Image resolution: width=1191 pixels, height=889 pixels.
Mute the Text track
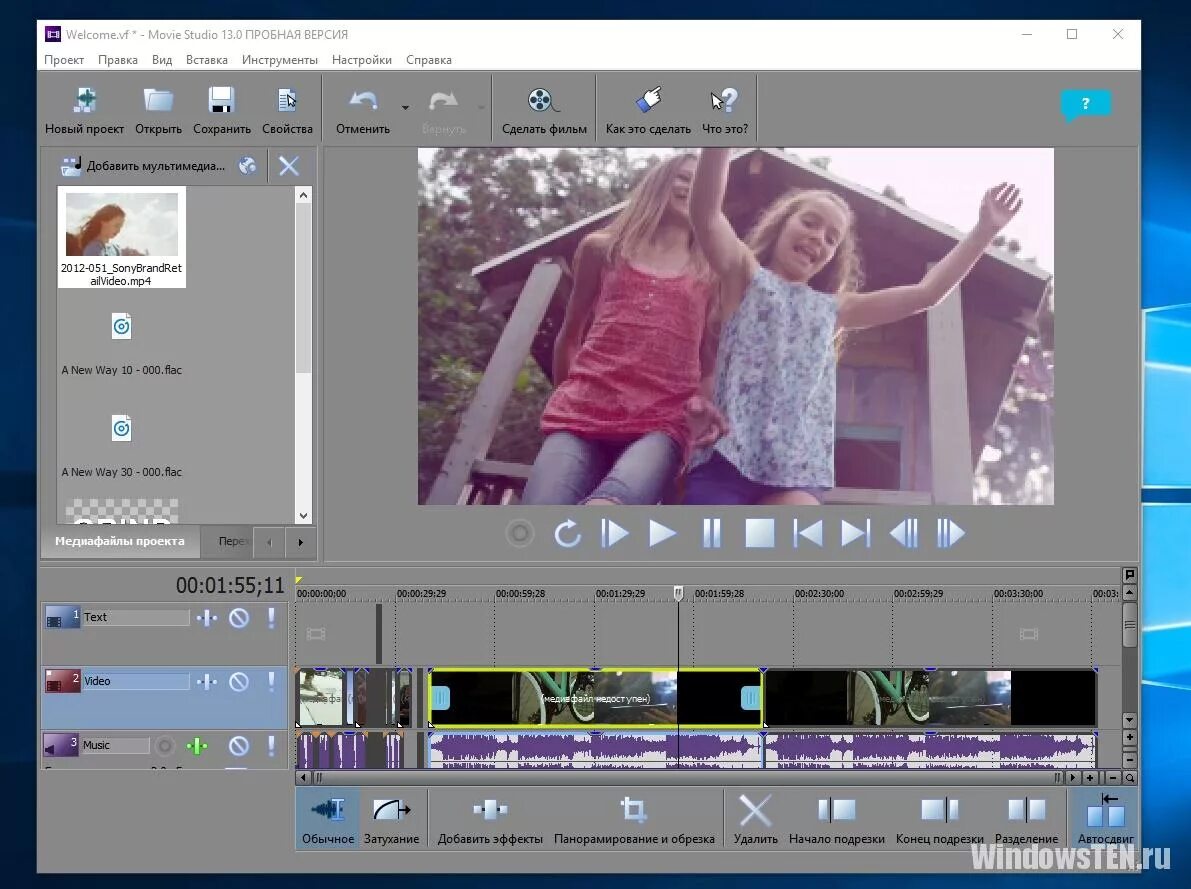coord(239,618)
